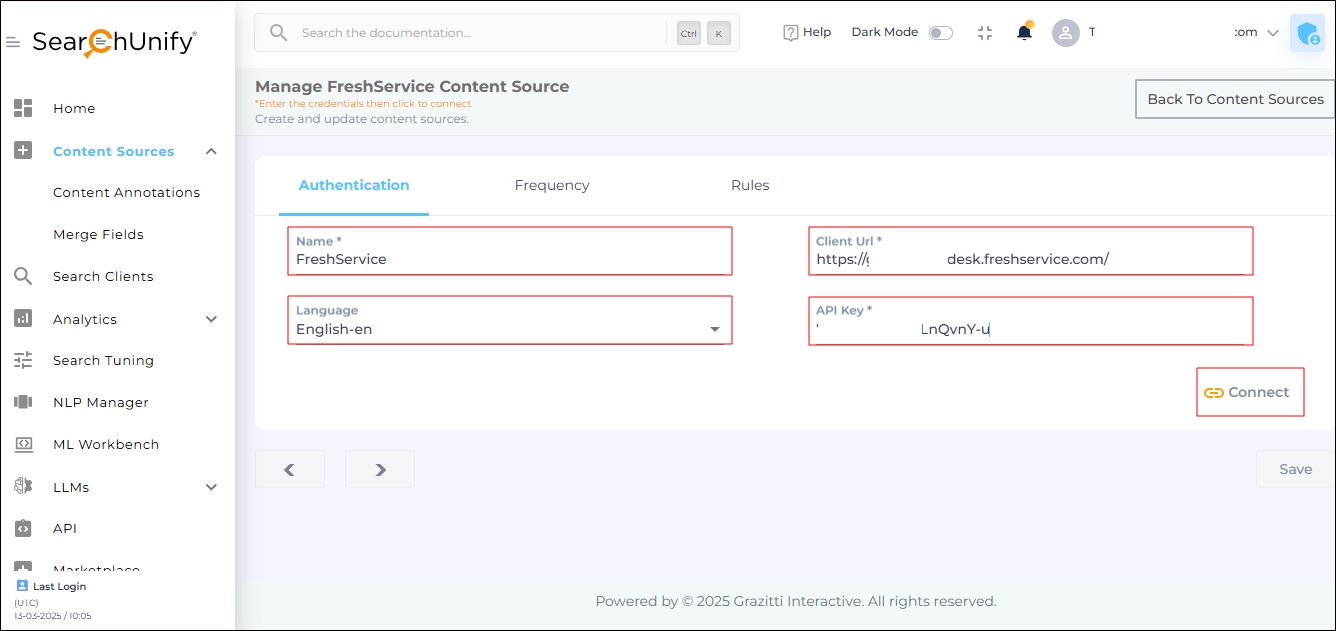Switch to the Rules tab
This screenshot has height=631, width=1336.
coord(750,185)
